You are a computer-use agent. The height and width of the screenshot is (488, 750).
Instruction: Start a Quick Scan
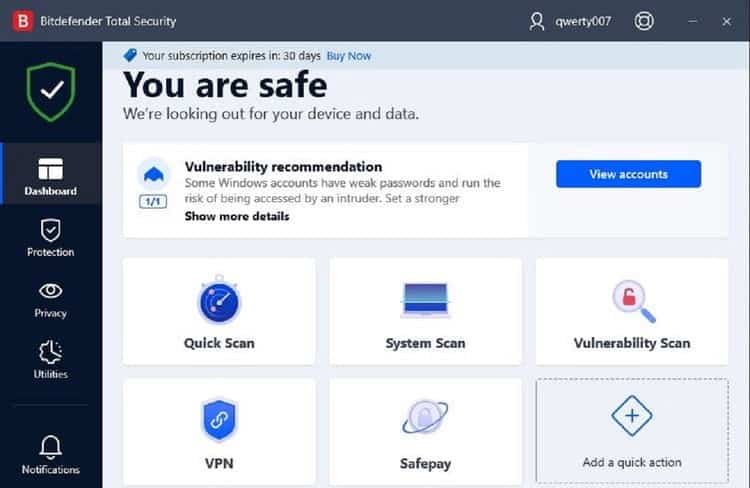tap(219, 312)
